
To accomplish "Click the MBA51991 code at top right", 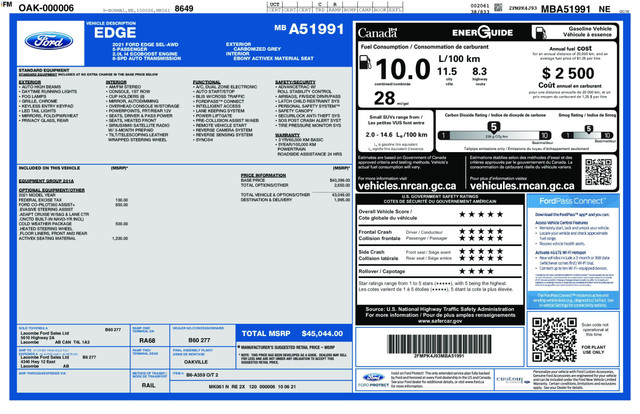I will [566, 9].
